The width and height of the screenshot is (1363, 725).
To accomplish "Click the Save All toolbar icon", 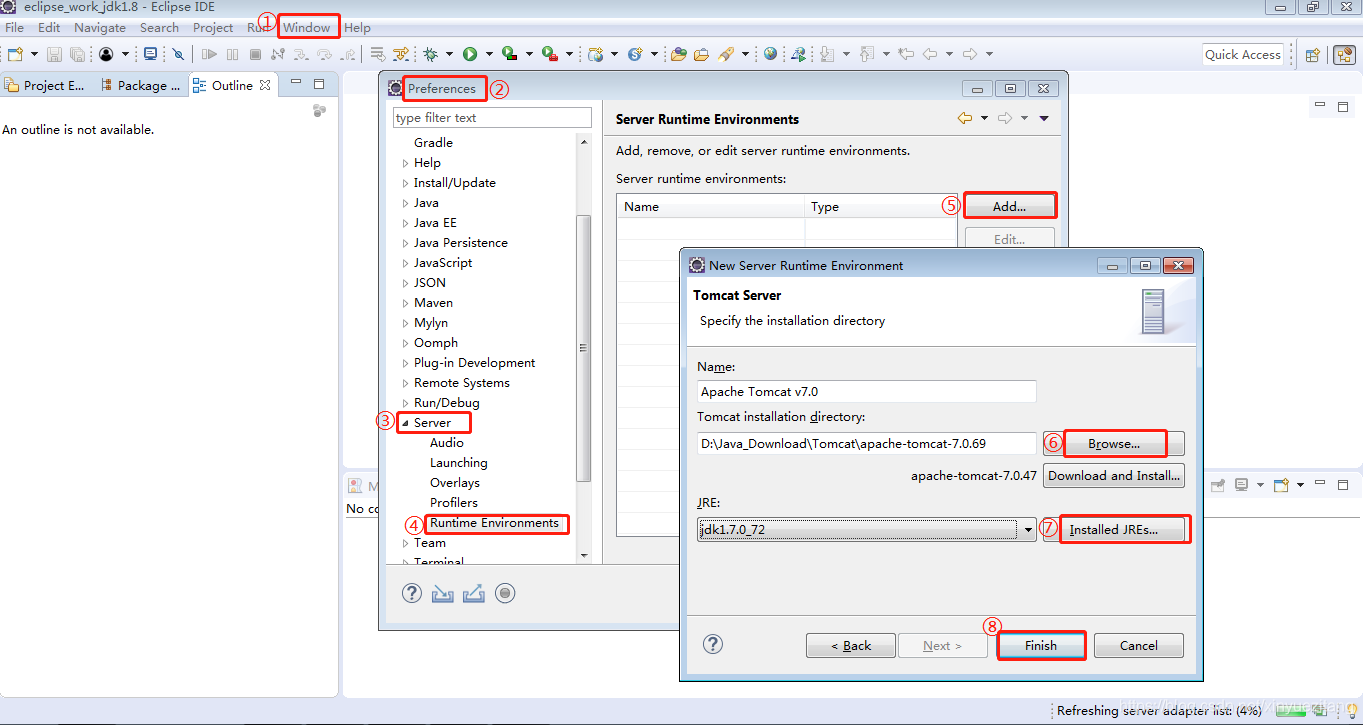I will pyautogui.click(x=77, y=54).
